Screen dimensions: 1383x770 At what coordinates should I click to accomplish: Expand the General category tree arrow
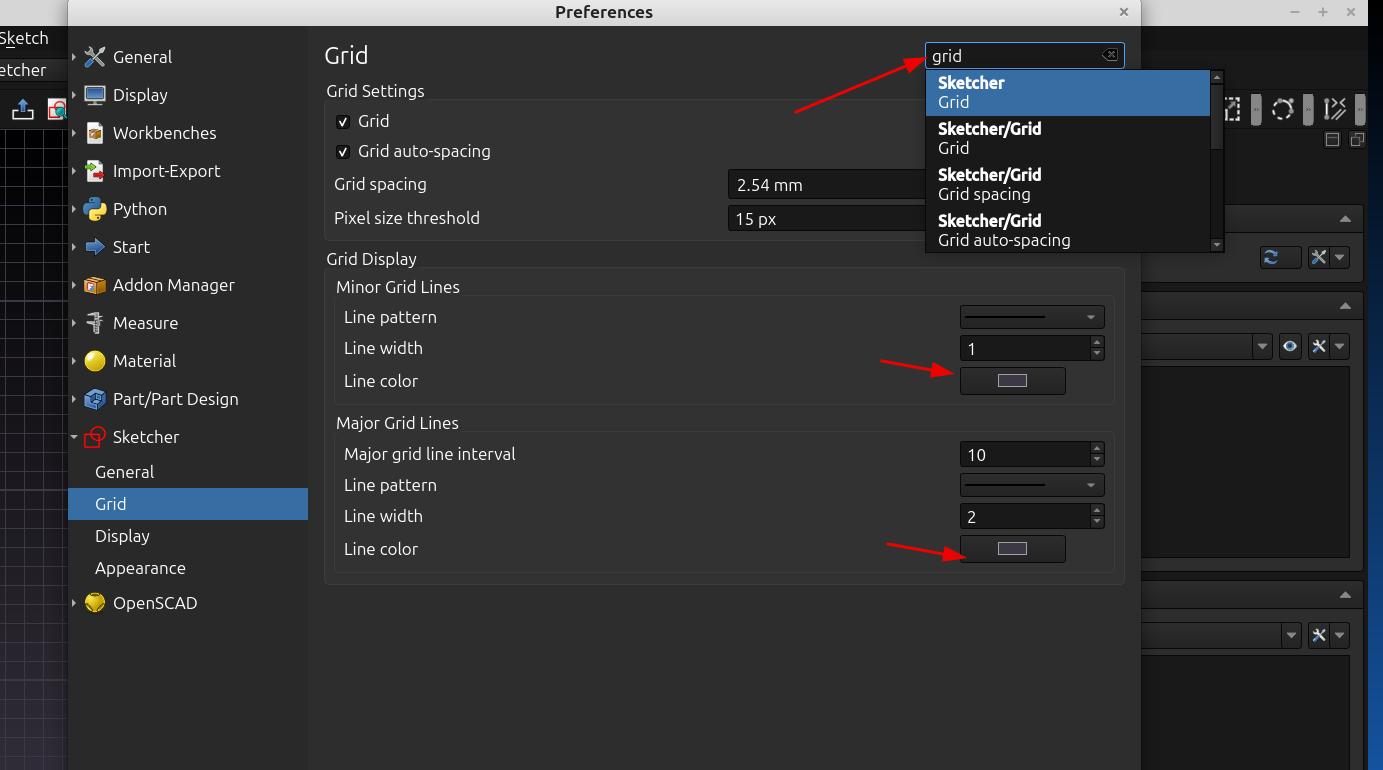[74, 57]
